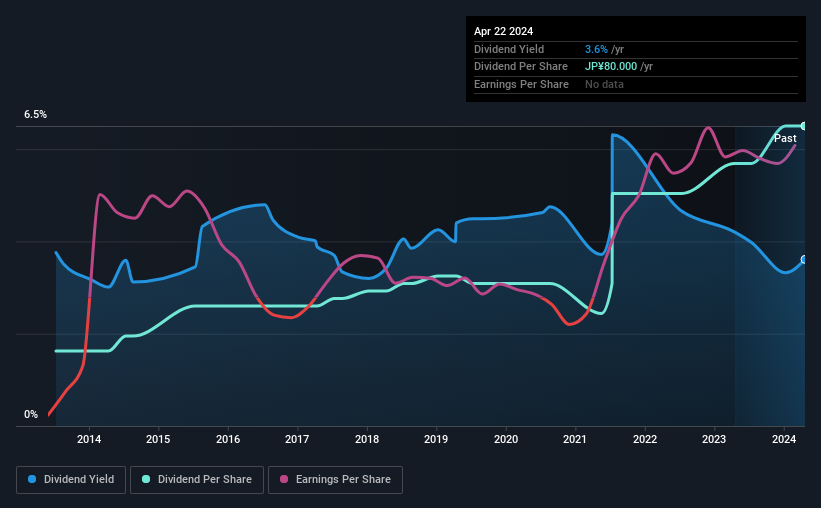The height and width of the screenshot is (508, 821).
Task: Click the "No data" earnings value in tooltip
Action: (604, 84)
